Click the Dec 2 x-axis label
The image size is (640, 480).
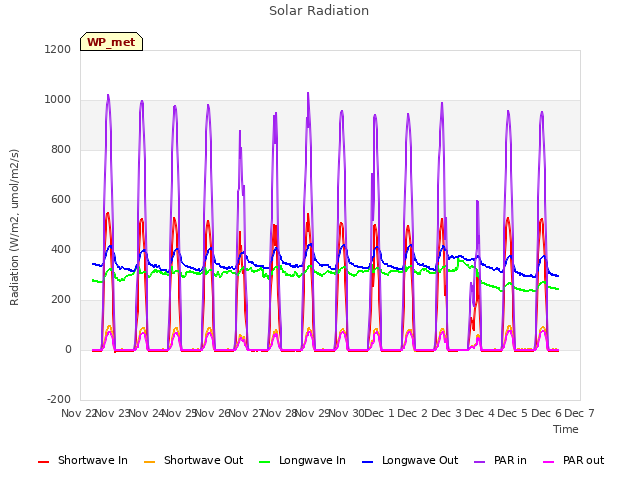(413, 413)
